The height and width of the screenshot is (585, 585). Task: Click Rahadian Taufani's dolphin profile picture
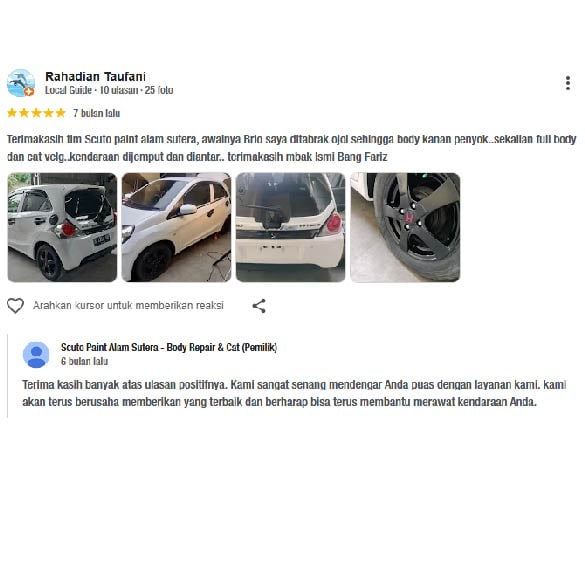coord(21,83)
